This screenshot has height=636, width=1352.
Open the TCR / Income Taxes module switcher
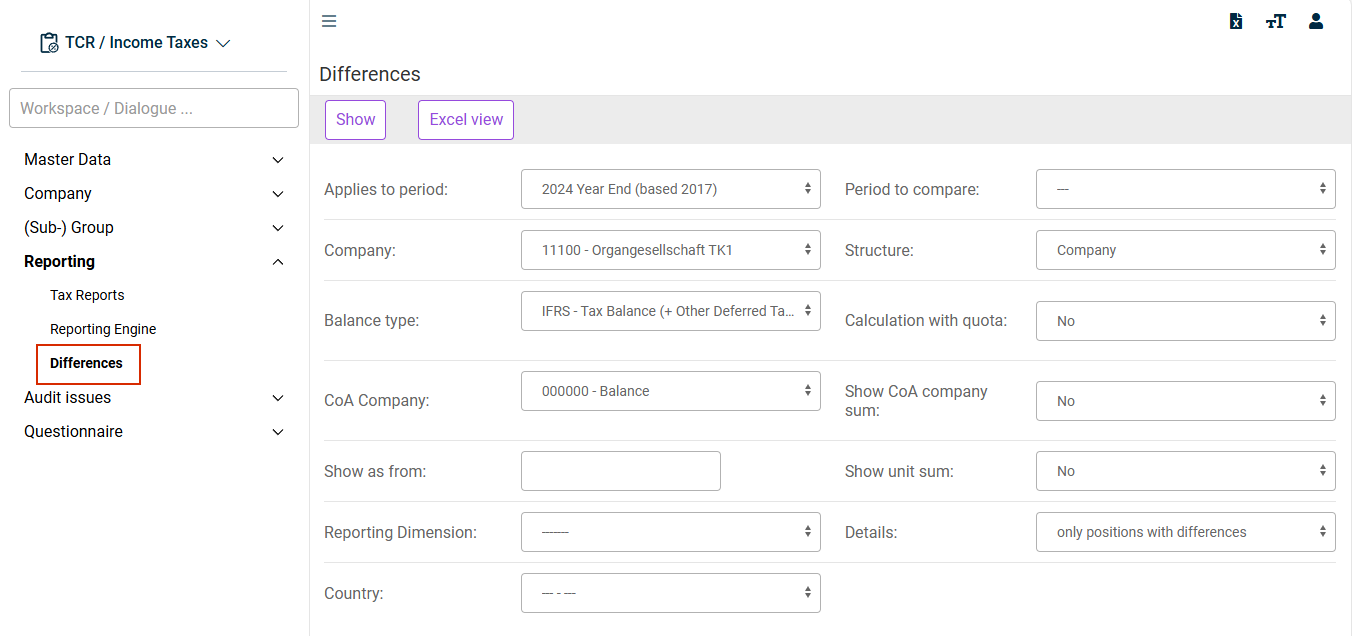135,43
